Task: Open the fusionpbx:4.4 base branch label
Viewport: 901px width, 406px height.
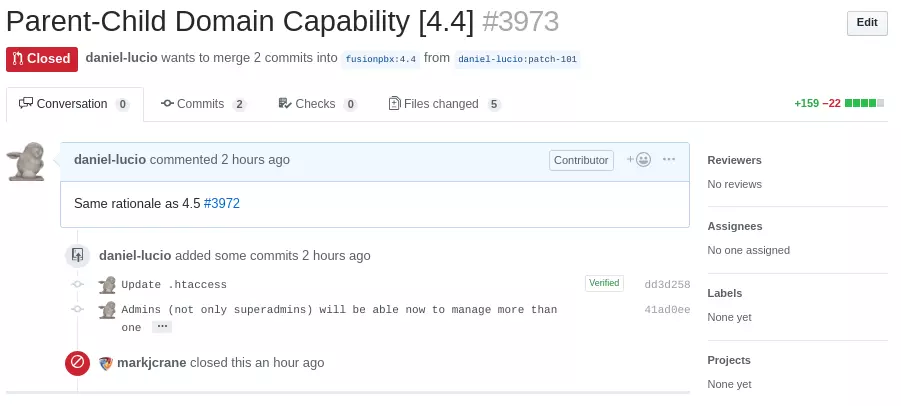Action: point(380,59)
